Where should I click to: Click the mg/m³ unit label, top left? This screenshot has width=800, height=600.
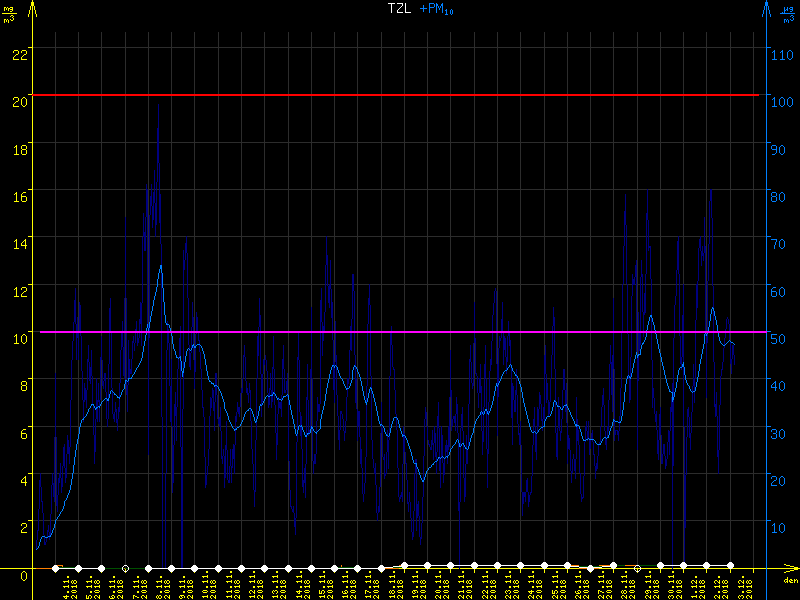click(12, 12)
